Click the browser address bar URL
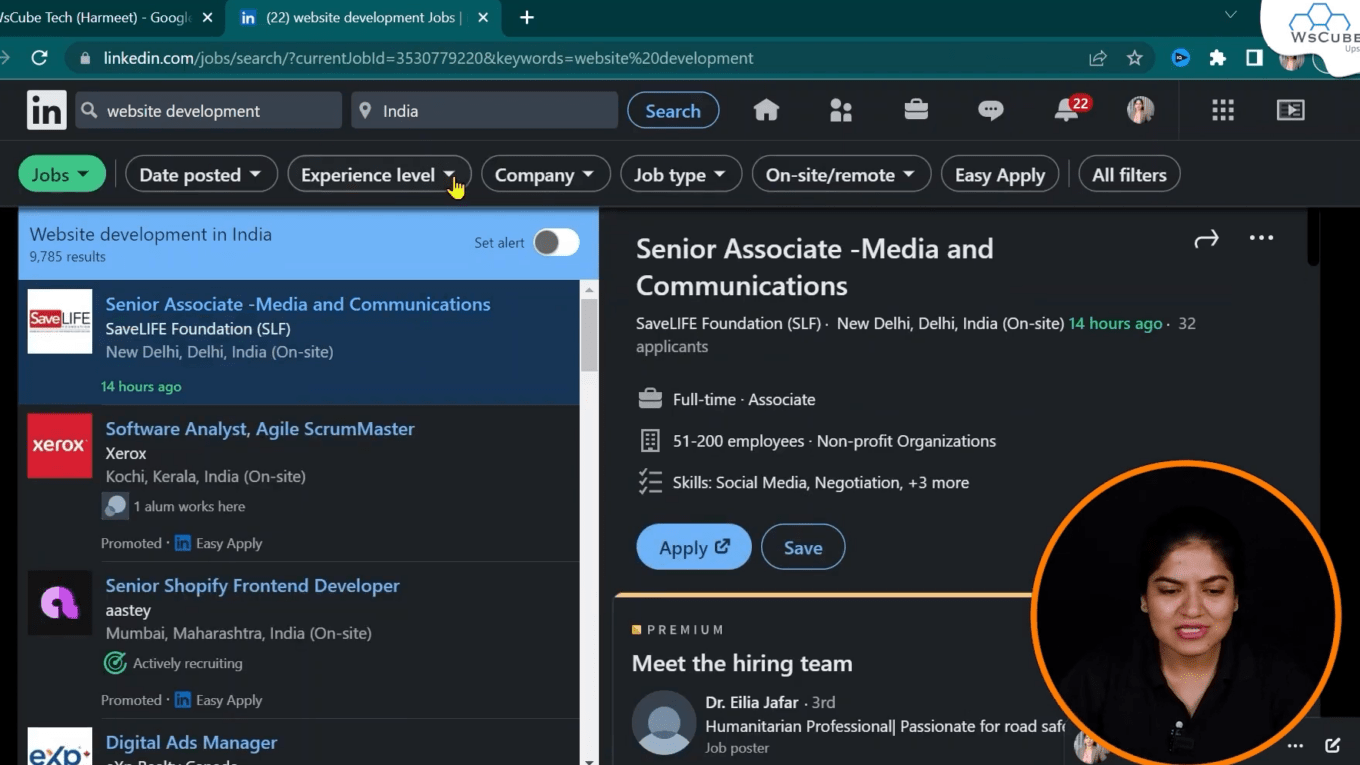The width and height of the screenshot is (1360, 765). pyautogui.click(x=429, y=58)
